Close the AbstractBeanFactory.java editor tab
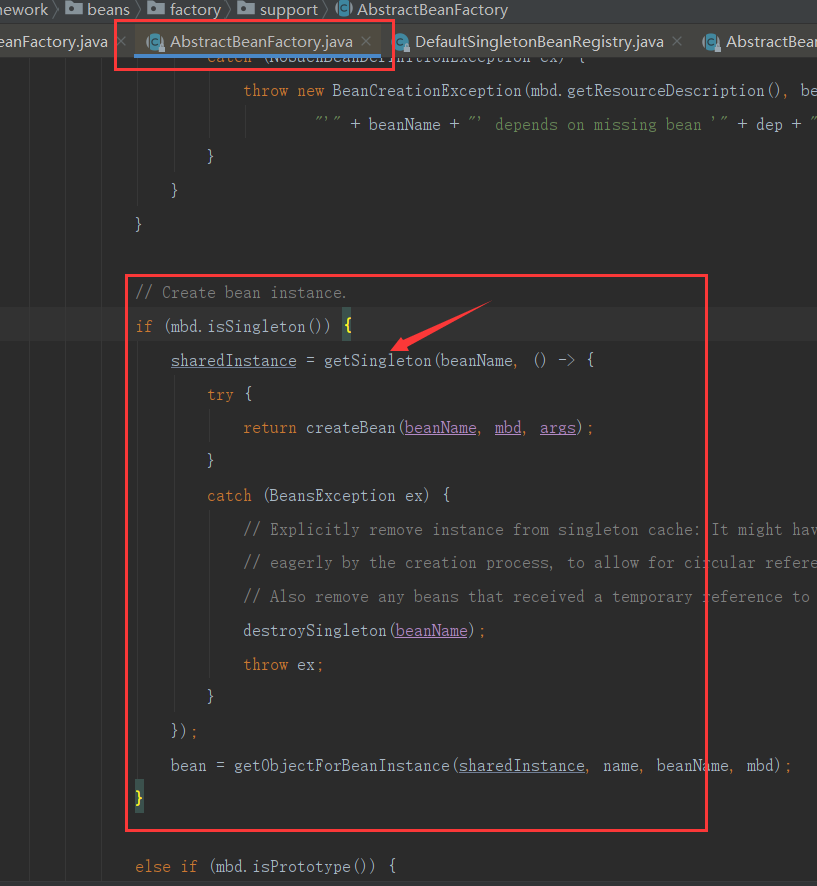This screenshot has height=886, width=817. coord(365,42)
